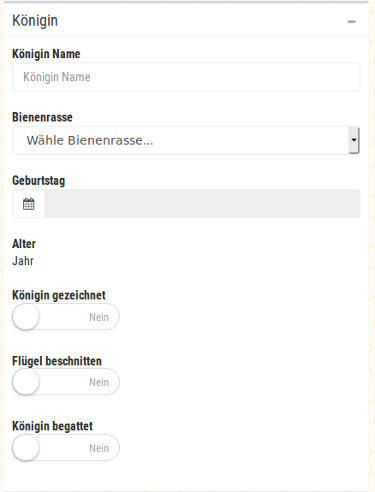Click the Königin gezeichnet label text
The height and width of the screenshot is (492, 375).
(x=59, y=295)
